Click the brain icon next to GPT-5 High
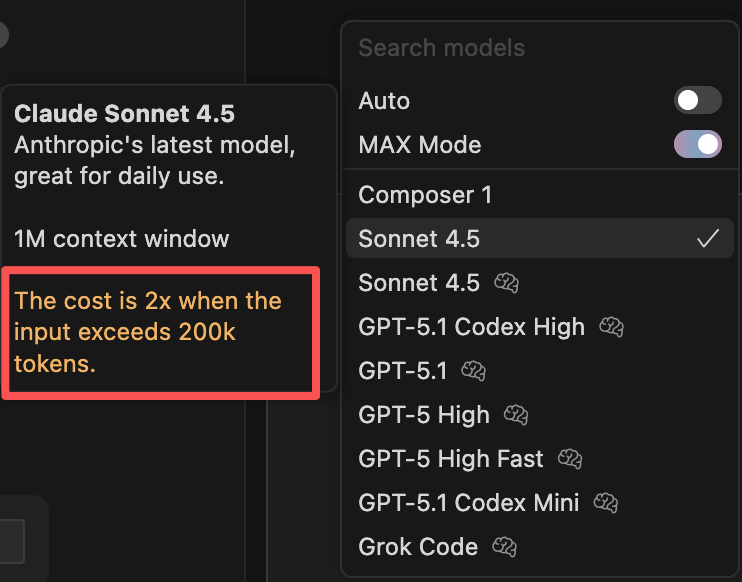The width and height of the screenshot is (742, 582). [x=517, y=415]
